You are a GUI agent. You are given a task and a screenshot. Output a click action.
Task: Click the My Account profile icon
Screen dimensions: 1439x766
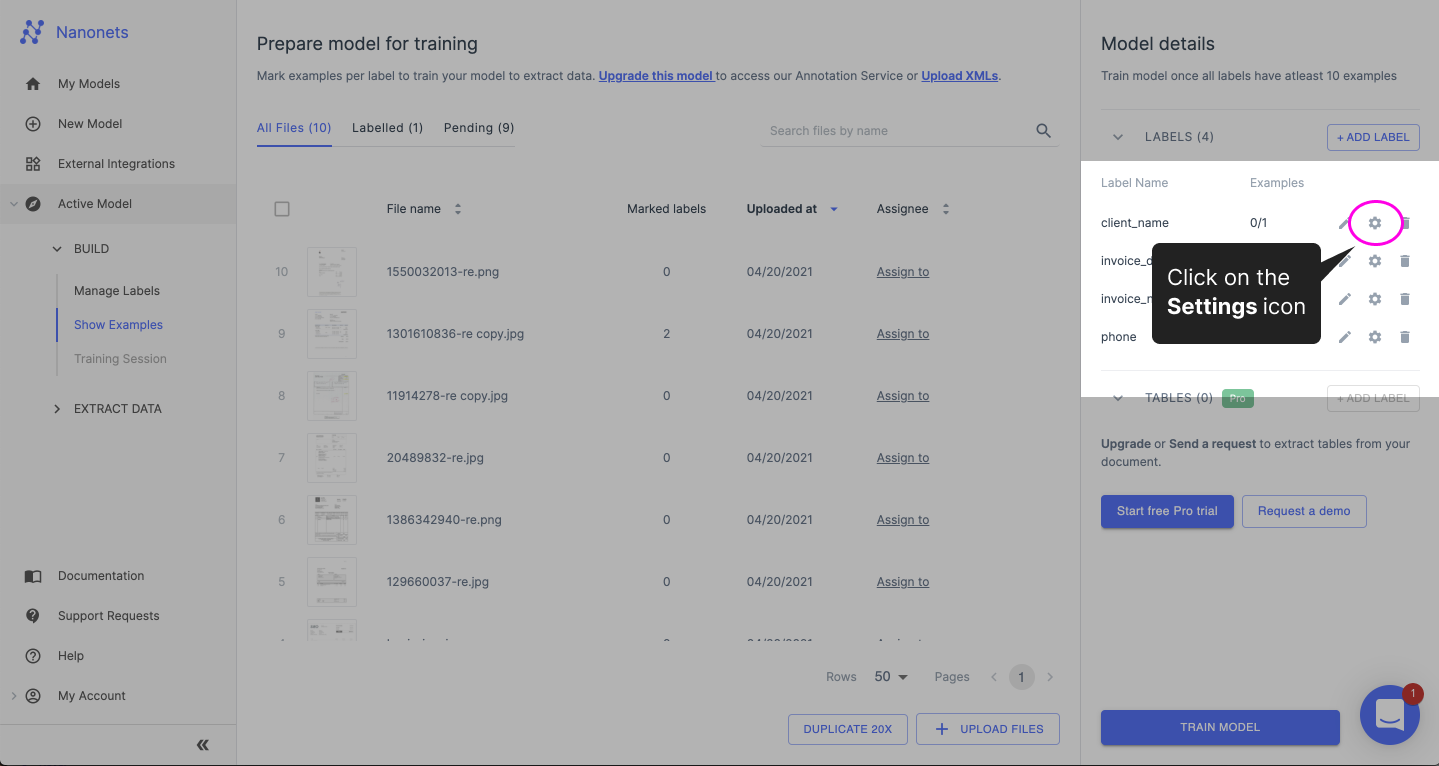[x=33, y=696]
